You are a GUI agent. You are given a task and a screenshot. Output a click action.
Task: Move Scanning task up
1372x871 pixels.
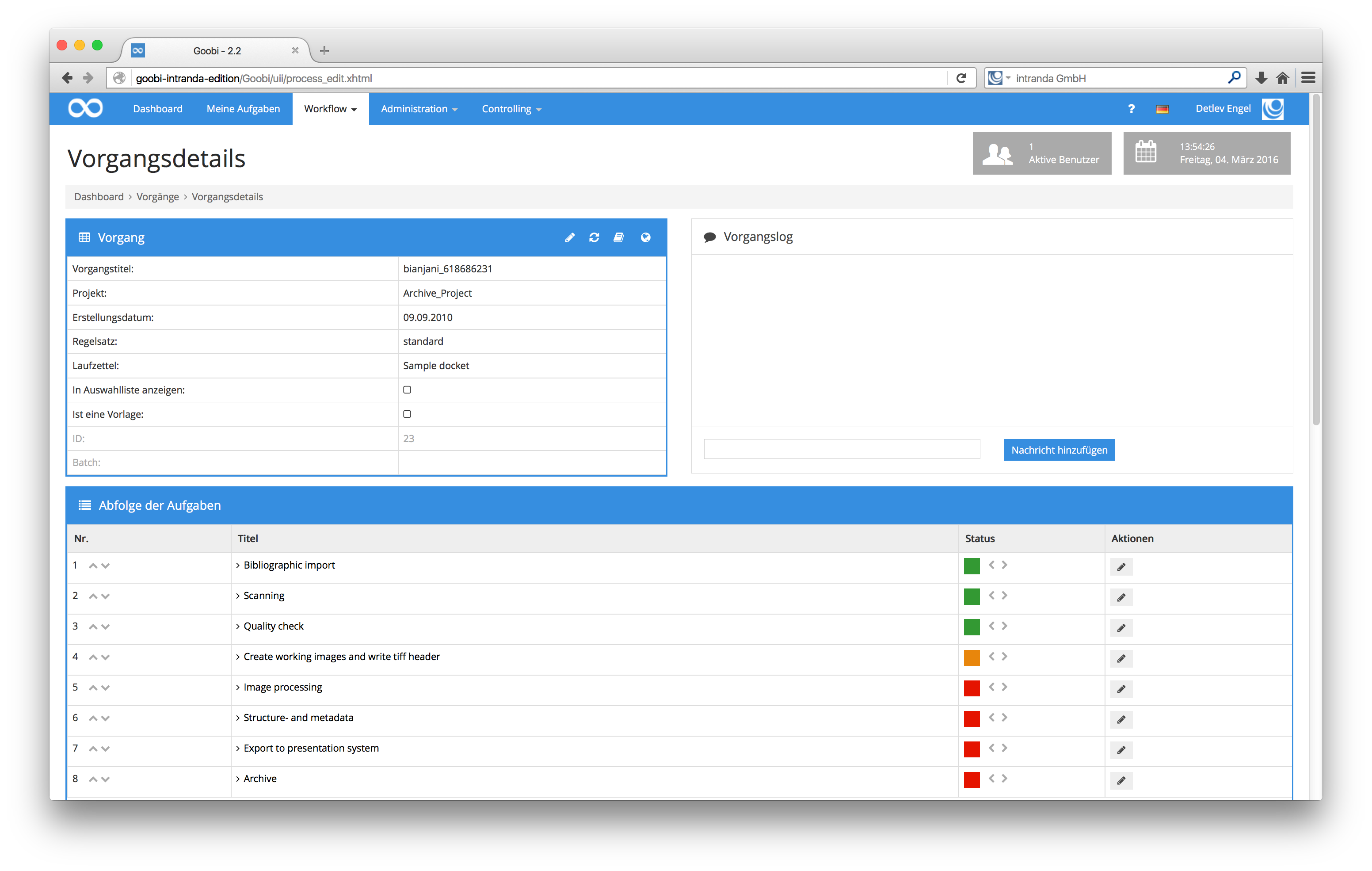coord(93,596)
